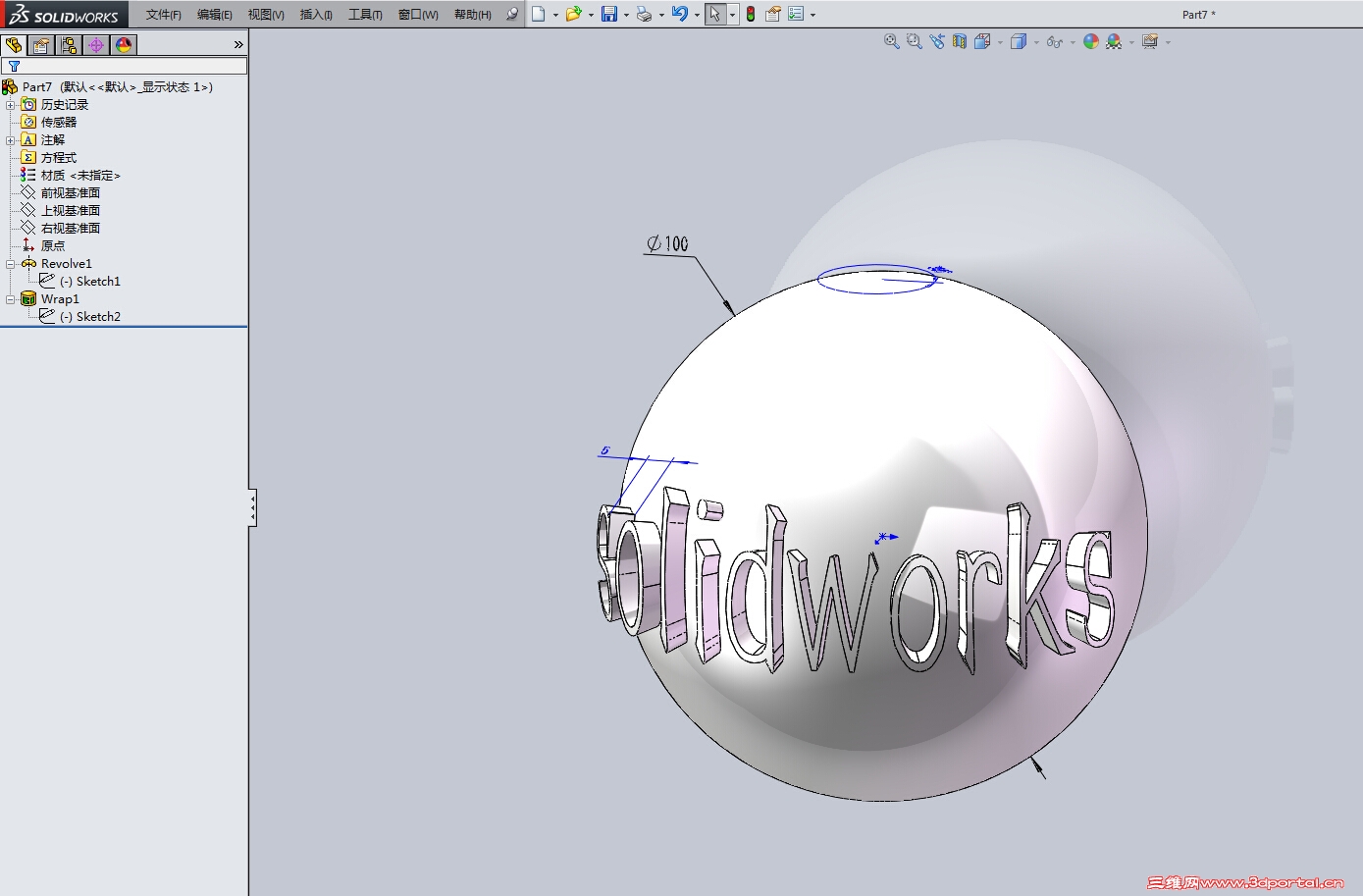Switch to the ConfigurationManager tab
Screen dimensions: 1363x896
[69, 45]
